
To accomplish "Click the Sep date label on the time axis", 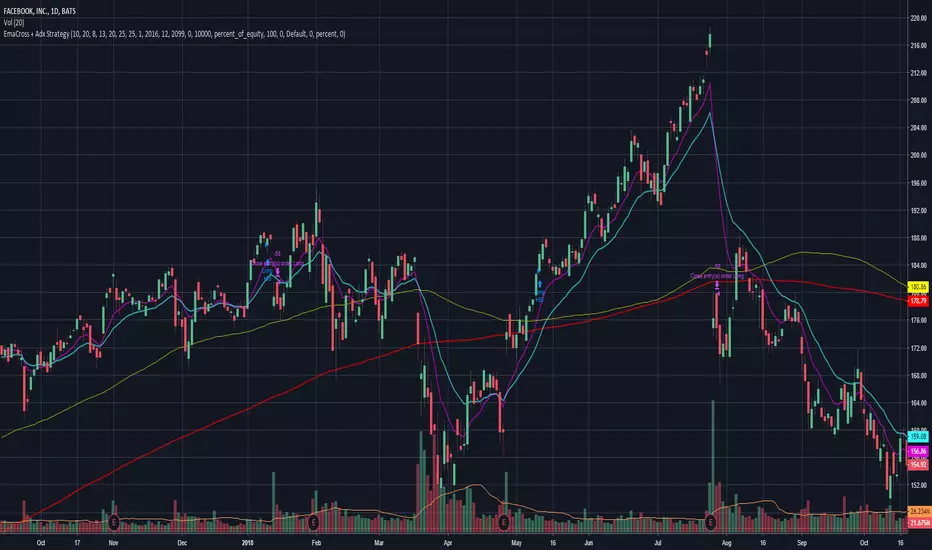I will (x=802, y=542).
